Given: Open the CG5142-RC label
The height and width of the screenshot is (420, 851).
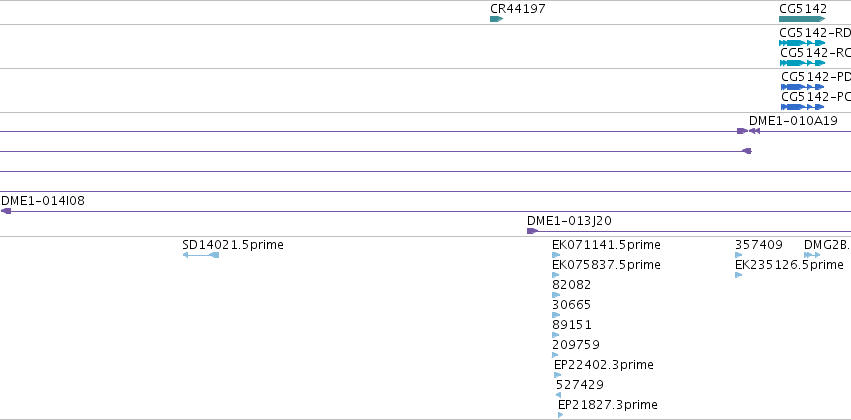Looking at the screenshot, I should [815, 53].
